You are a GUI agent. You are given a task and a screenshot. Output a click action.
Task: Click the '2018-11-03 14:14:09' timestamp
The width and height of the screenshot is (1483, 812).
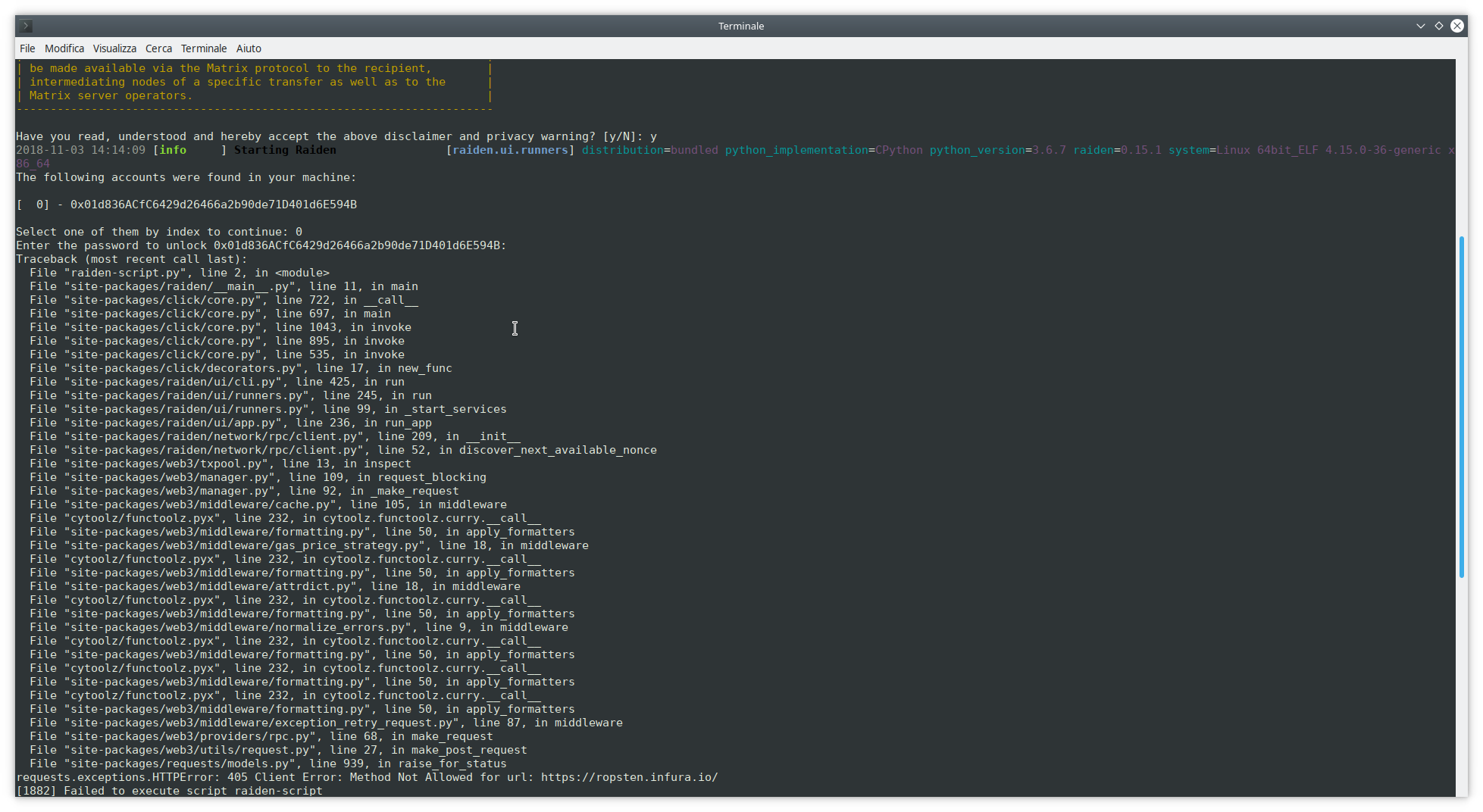pyautogui.click(x=81, y=150)
